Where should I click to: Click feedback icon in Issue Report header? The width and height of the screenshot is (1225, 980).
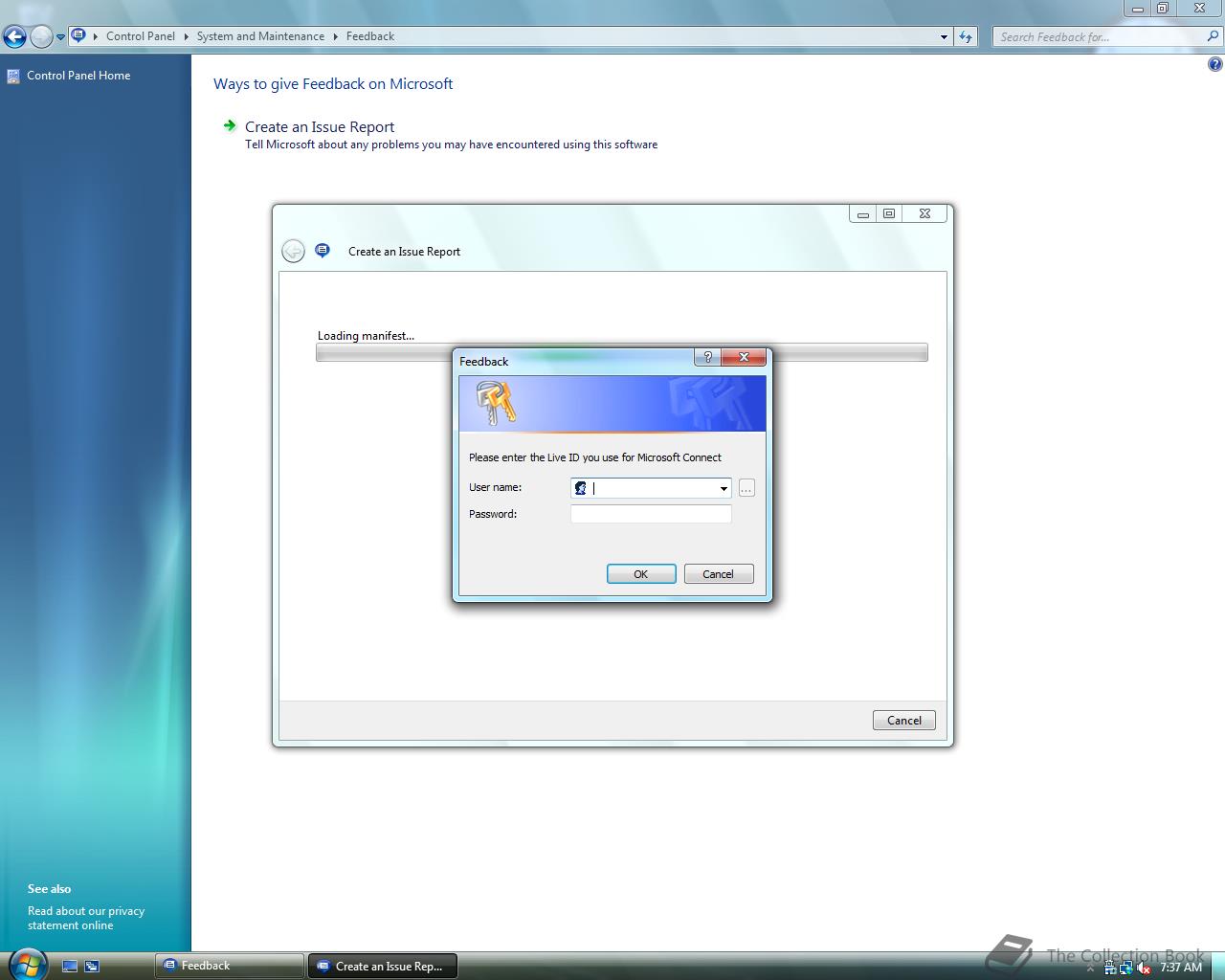pos(323,251)
